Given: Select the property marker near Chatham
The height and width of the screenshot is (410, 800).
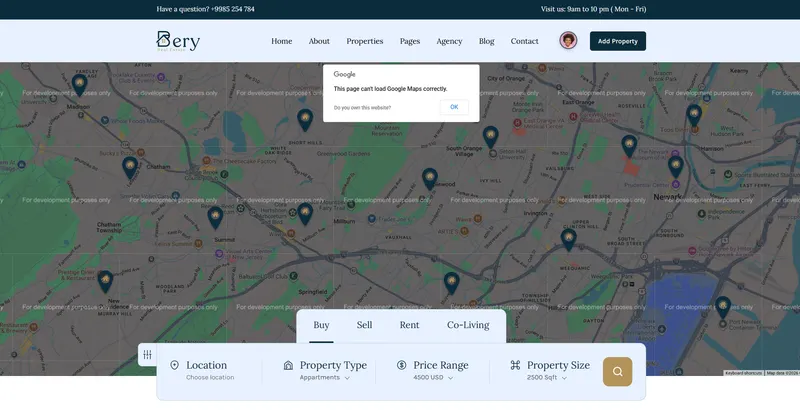Looking at the screenshot, I should 130,168.
